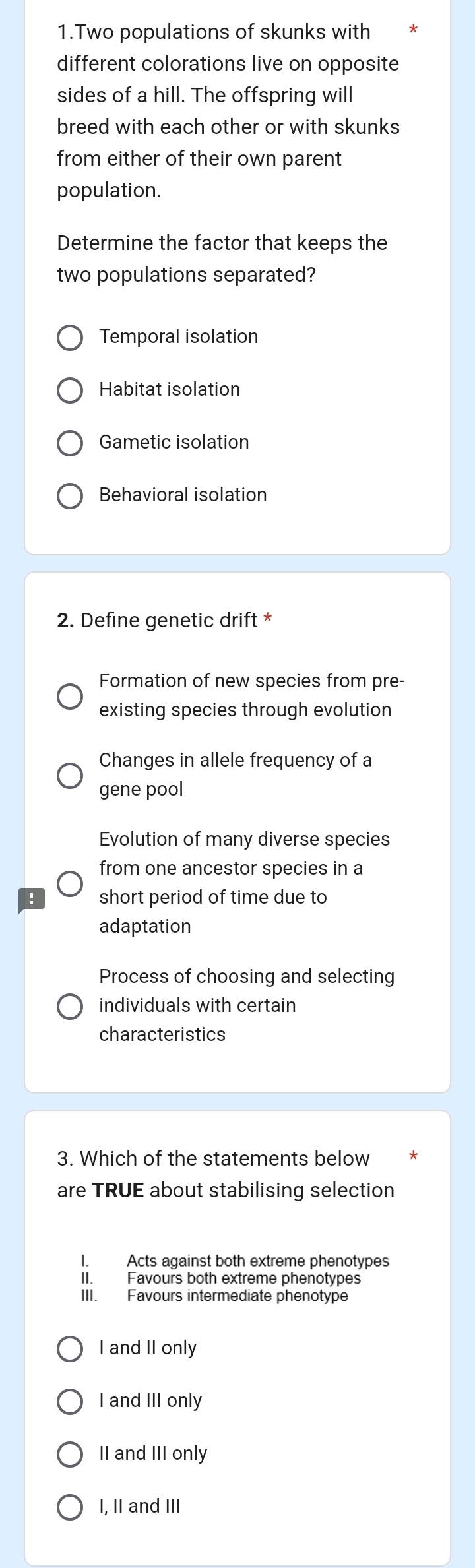This screenshot has height=1568, width=475.
Task: Pick II and III only for question 3
Action: 71,1453
